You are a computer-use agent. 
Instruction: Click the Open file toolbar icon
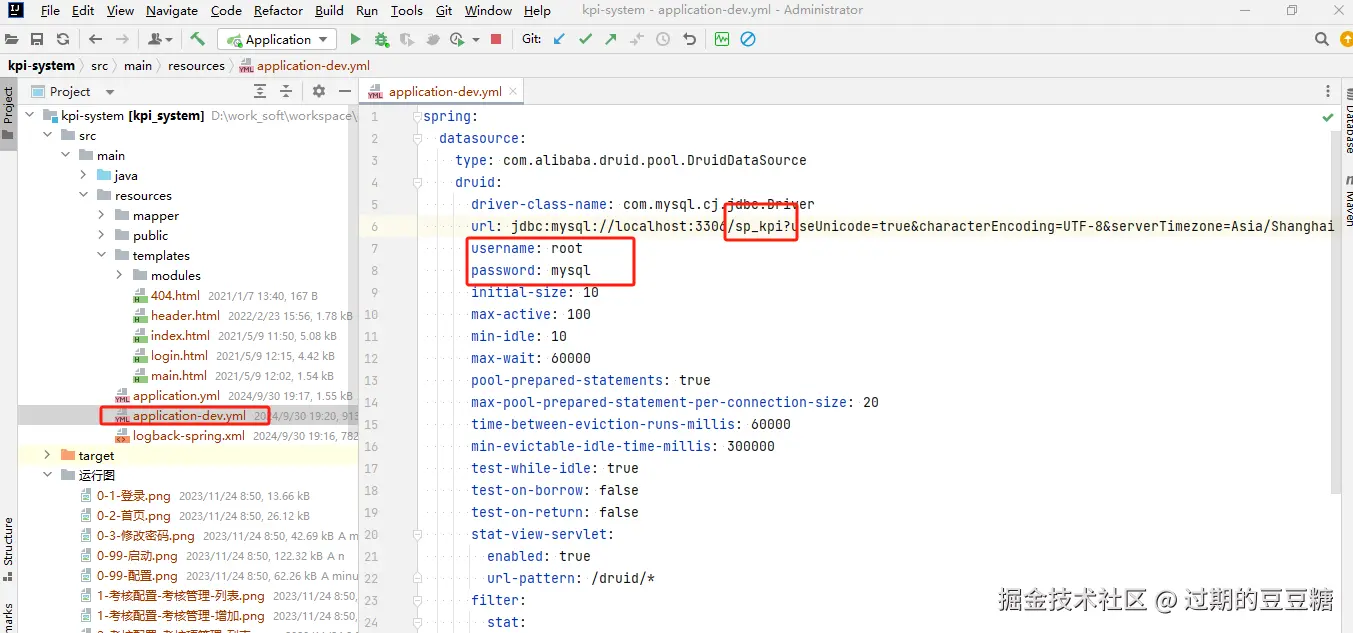[x=11, y=39]
